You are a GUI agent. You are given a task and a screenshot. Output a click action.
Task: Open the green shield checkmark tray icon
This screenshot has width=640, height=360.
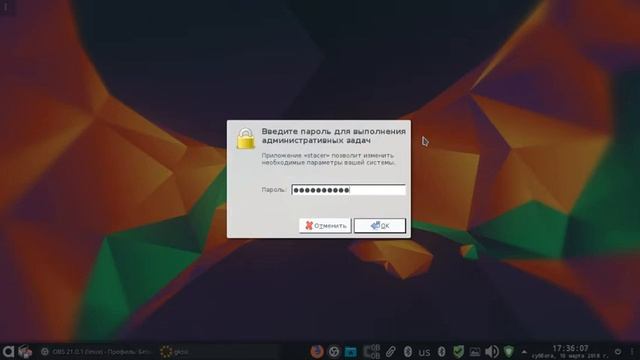pyautogui.click(x=458, y=351)
